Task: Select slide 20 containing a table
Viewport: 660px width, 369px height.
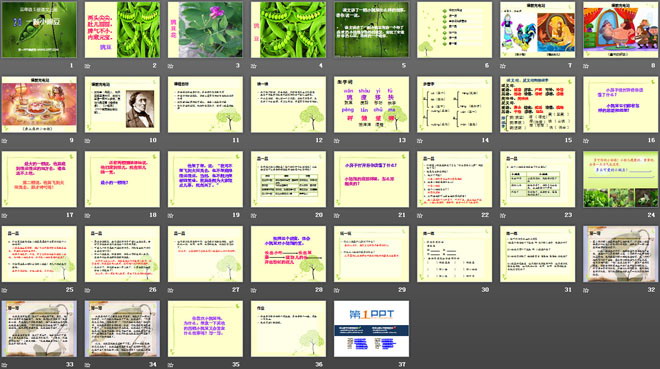Action: (288, 179)
